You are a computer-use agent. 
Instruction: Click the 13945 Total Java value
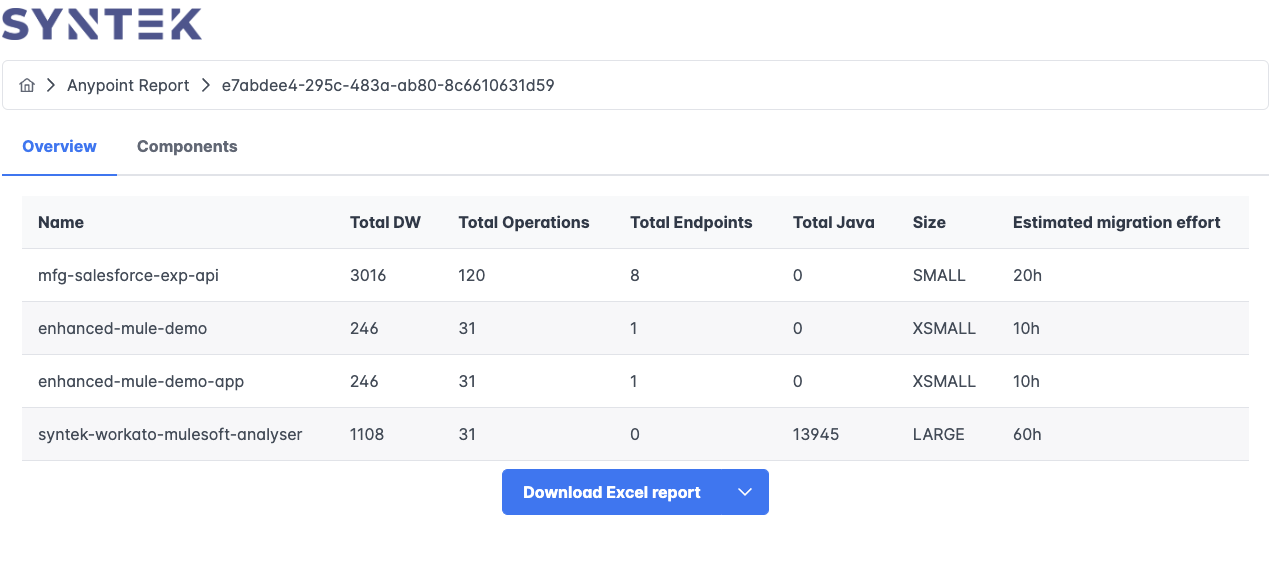(x=816, y=434)
